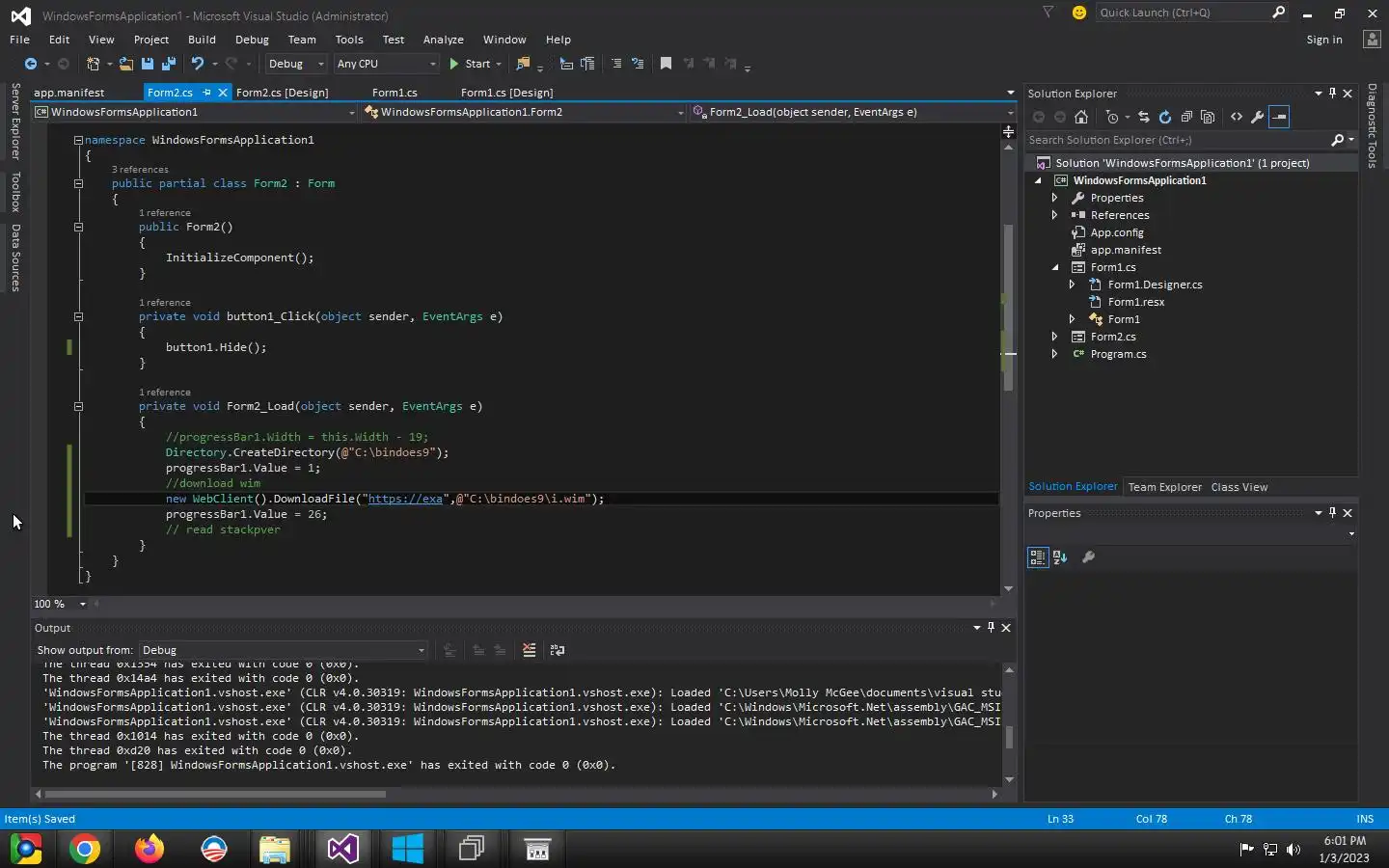Refresh the Solution Explorer
Screen dimensions: 1389x868
(1165, 117)
